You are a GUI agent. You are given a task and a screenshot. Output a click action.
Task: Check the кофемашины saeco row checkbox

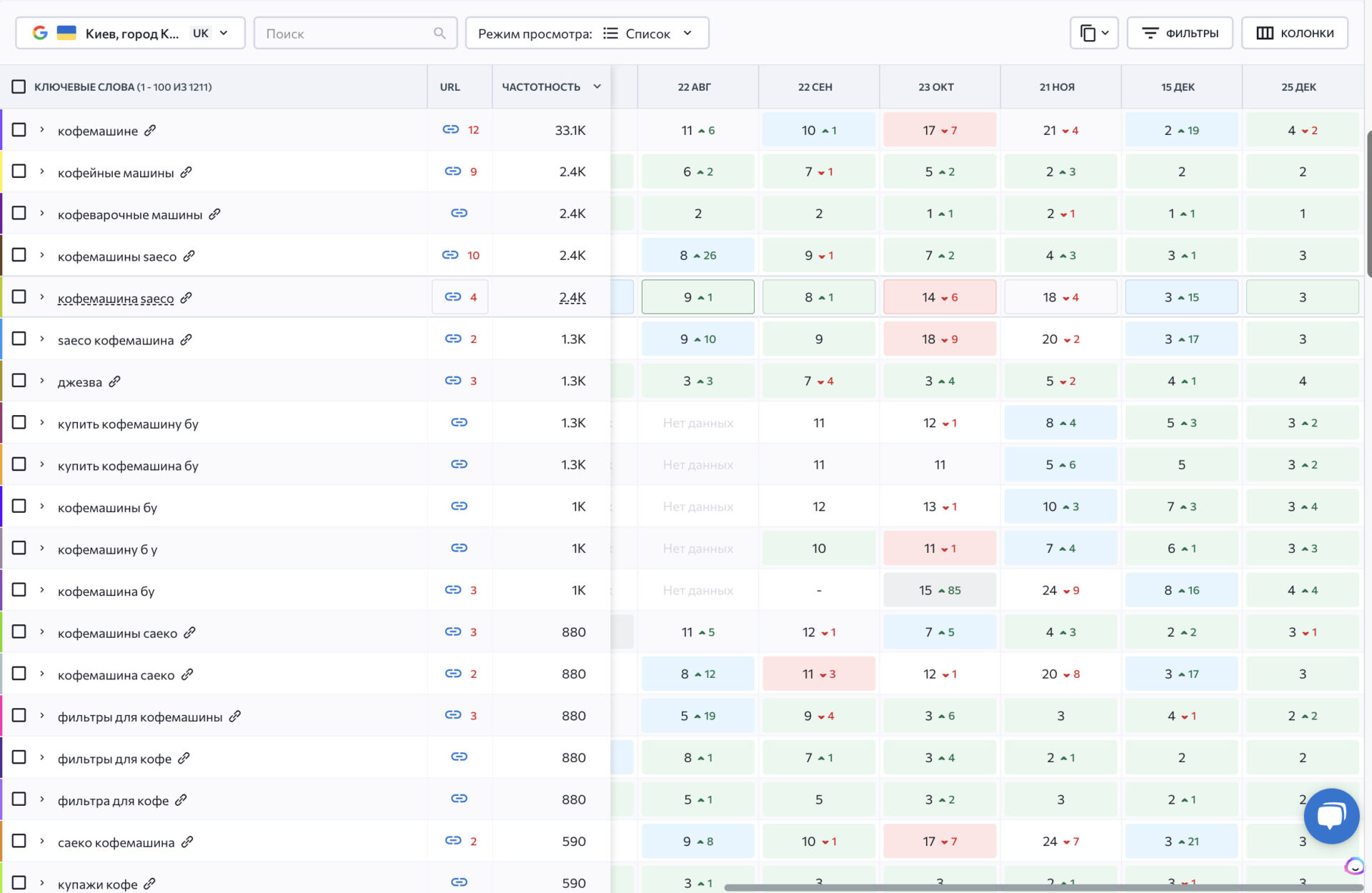pyautogui.click(x=19, y=255)
